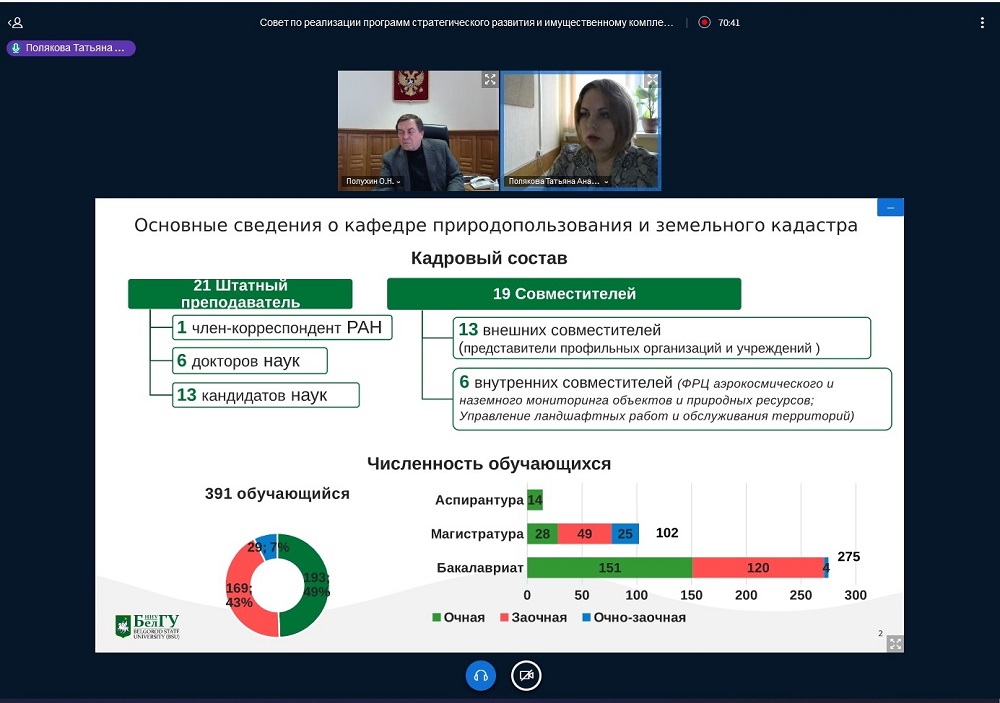Minimize presentation with blue minus button
The width and height of the screenshot is (1000, 703).
pos(890,207)
